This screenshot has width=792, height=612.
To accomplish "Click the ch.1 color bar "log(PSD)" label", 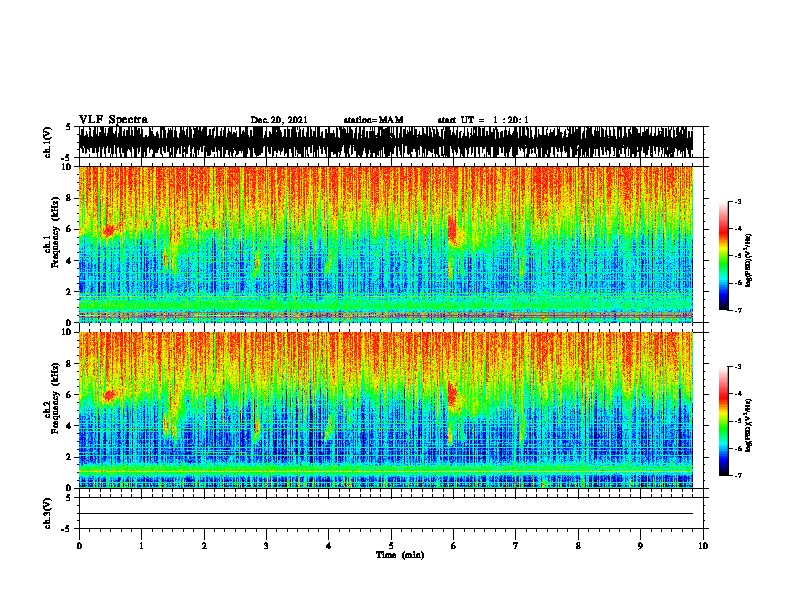I will coord(748,260).
